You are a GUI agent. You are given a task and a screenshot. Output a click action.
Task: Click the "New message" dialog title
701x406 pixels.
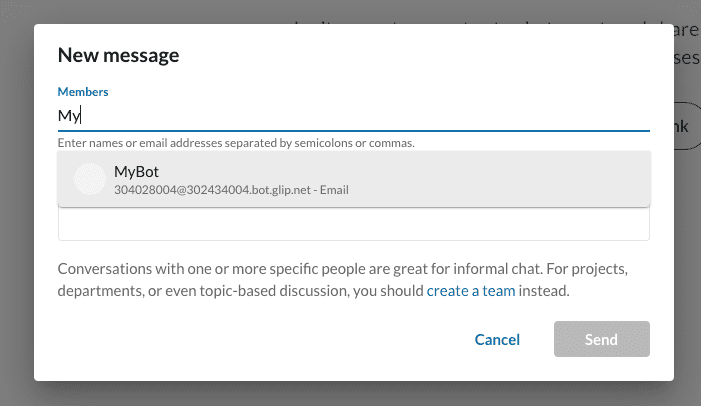click(x=118, y=55)
